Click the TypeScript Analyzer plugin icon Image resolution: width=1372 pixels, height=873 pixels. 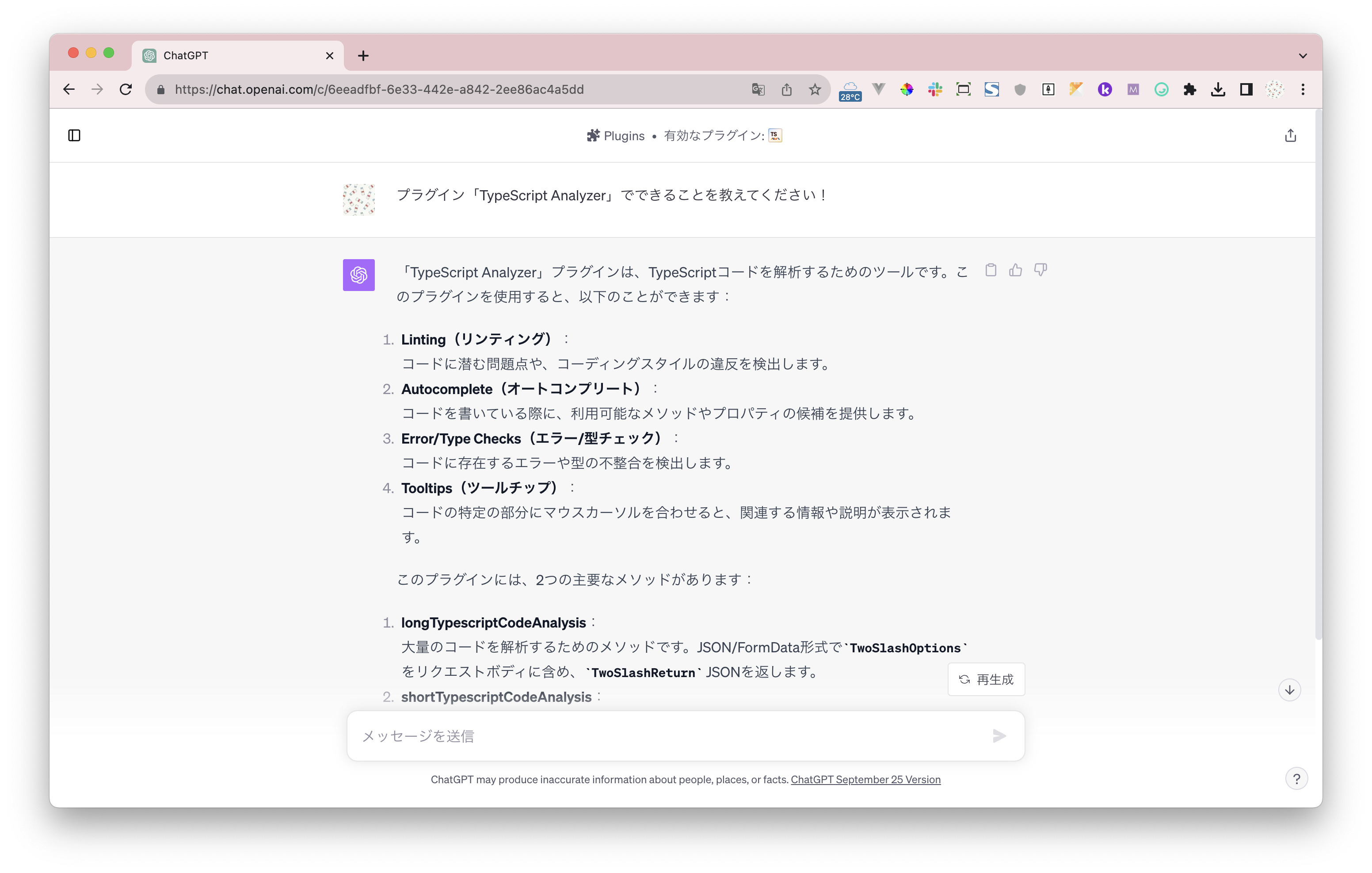click(x=775, y=135)
